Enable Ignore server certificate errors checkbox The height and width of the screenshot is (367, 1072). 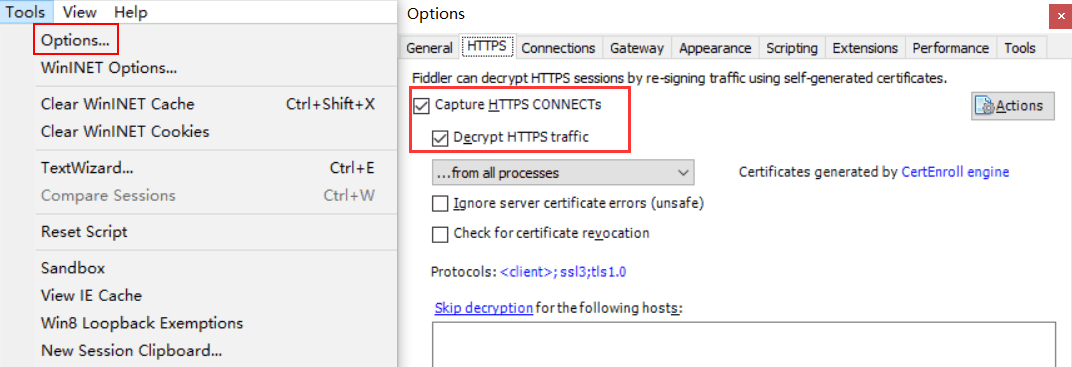point(440,204)
